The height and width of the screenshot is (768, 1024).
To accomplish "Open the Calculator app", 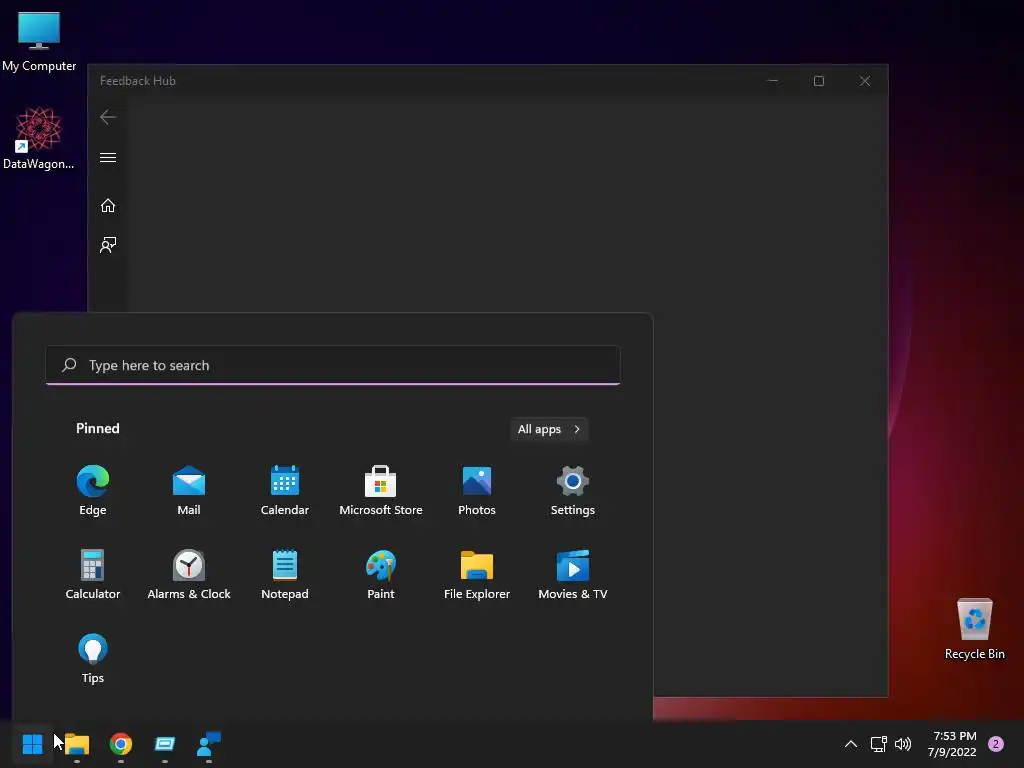I will click(93, 575).
